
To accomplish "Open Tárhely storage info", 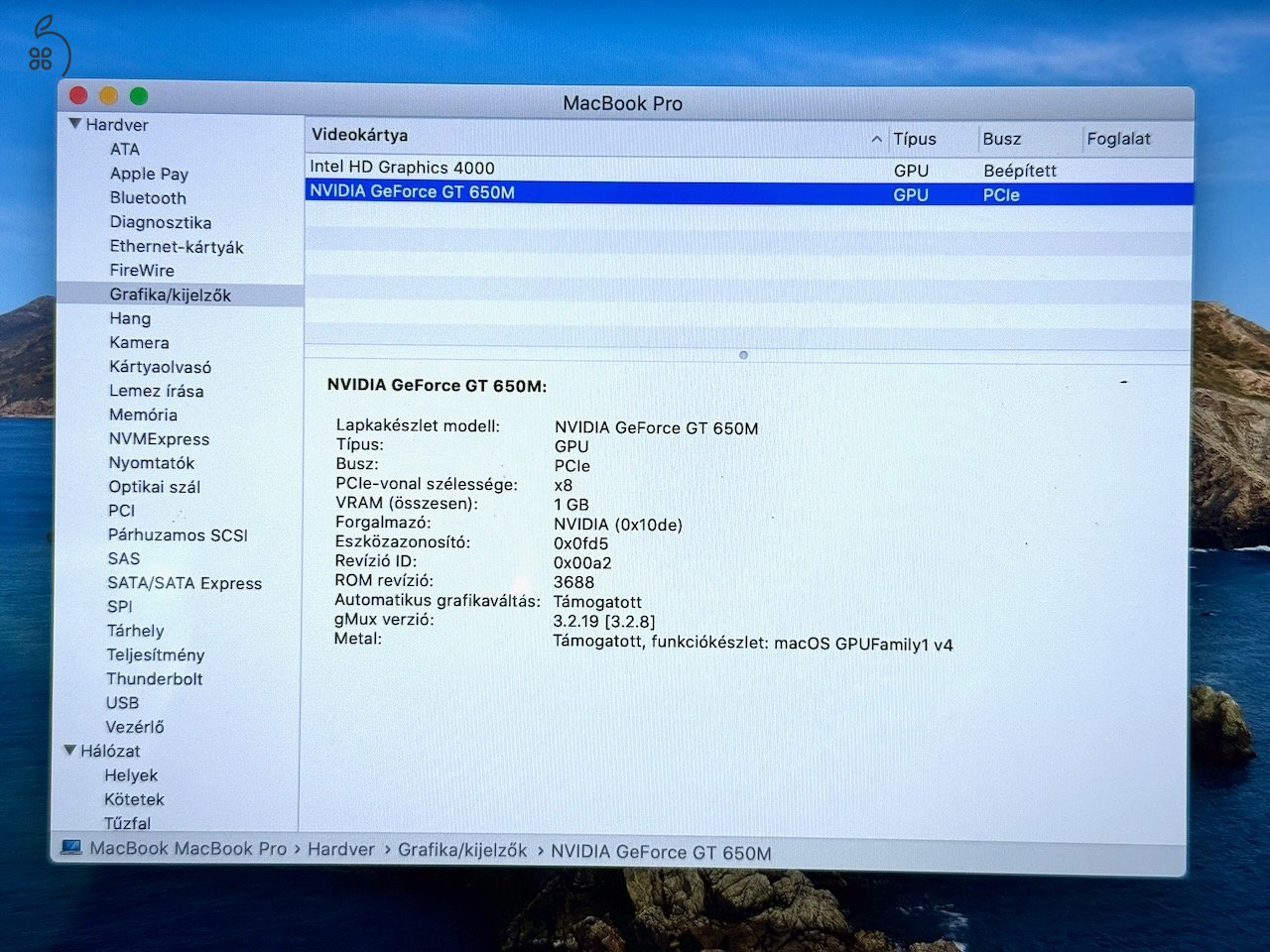I will coord(135,631).
